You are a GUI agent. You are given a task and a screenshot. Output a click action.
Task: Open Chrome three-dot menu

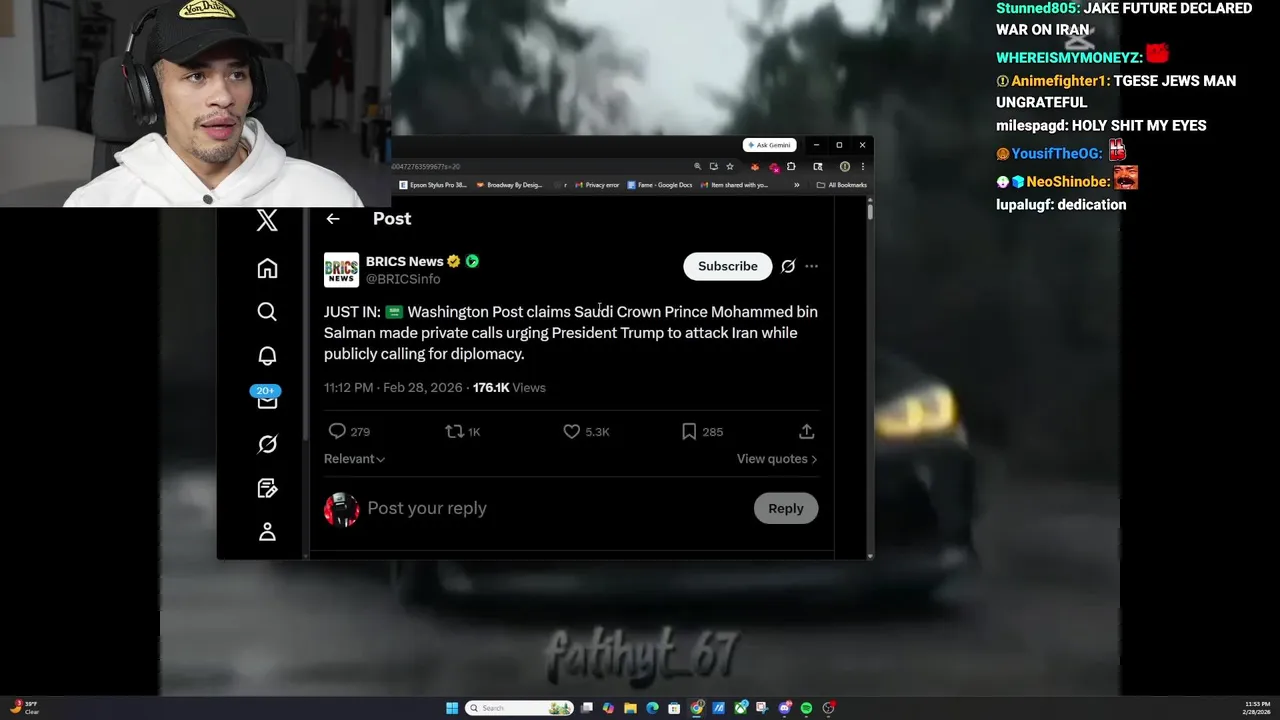point(863,167)
